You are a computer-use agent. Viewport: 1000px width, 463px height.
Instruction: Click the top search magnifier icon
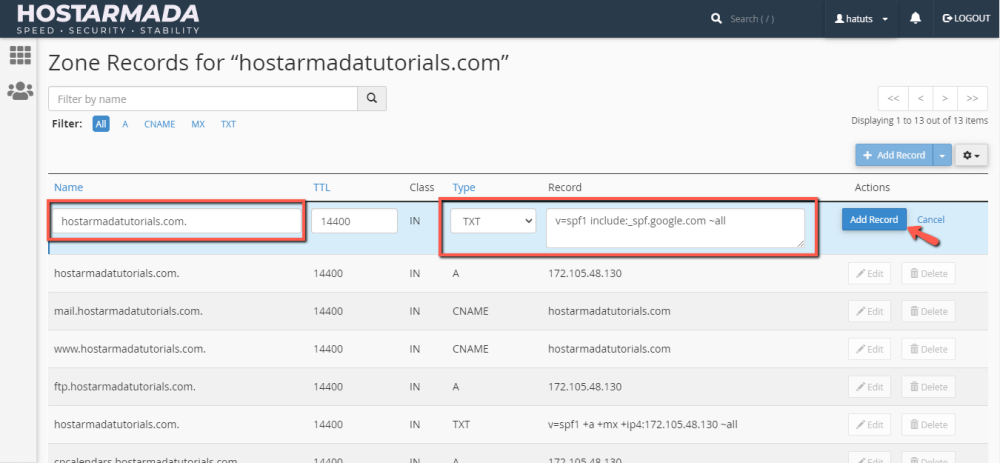click(x=716, y=18)
